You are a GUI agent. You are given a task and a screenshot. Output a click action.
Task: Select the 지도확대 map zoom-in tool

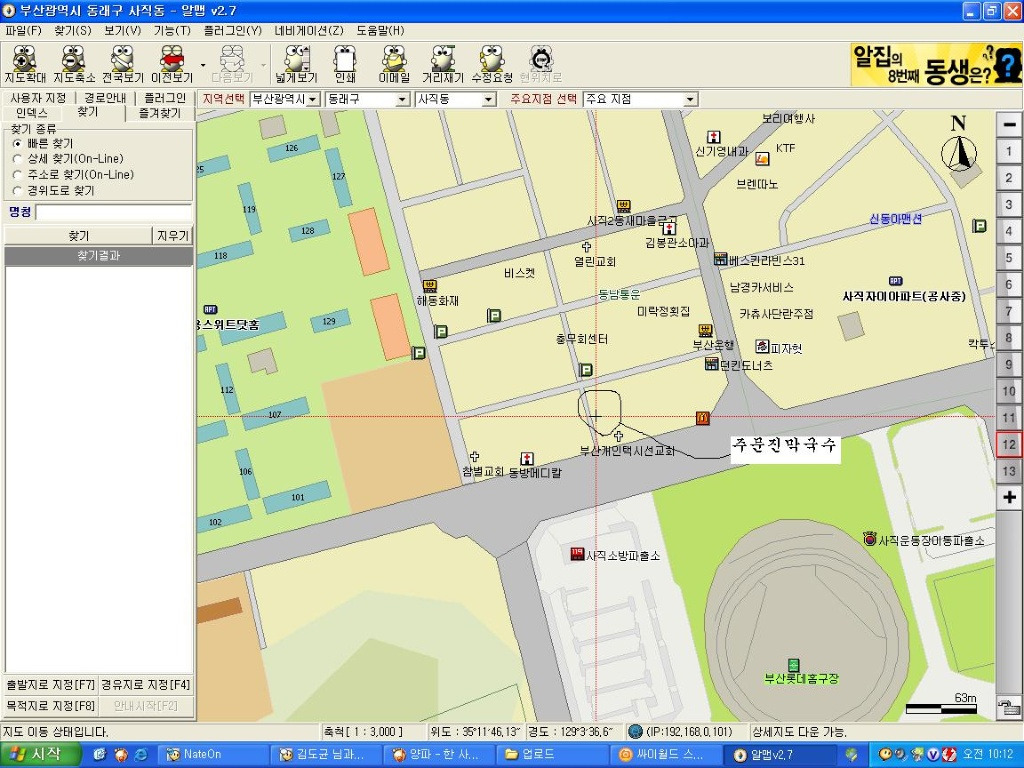pyautogui.click(x=25, y=65)
